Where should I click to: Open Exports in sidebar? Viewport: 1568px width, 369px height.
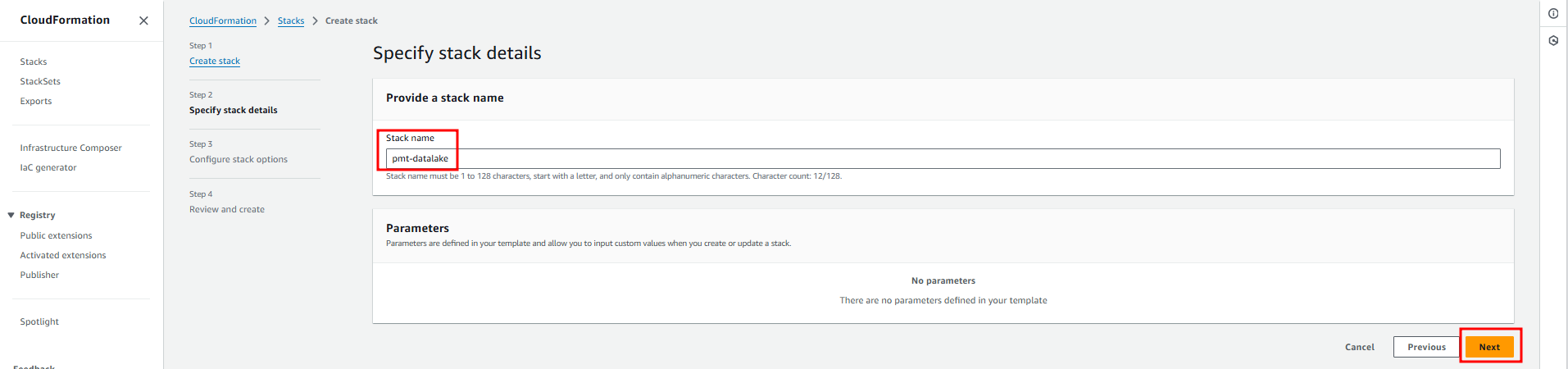click(36, 101)
